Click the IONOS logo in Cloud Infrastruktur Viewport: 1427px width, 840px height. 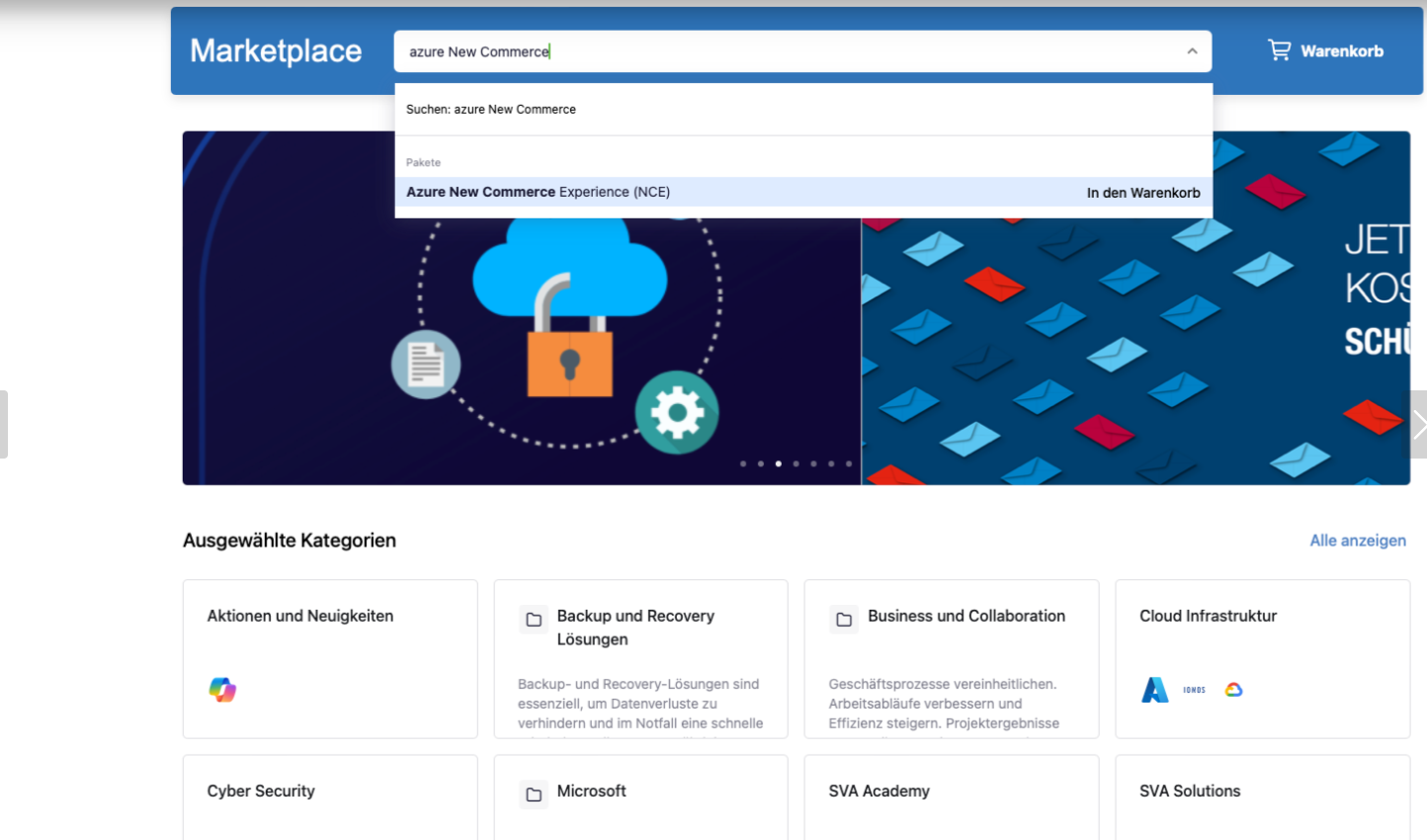[1194, 690]
